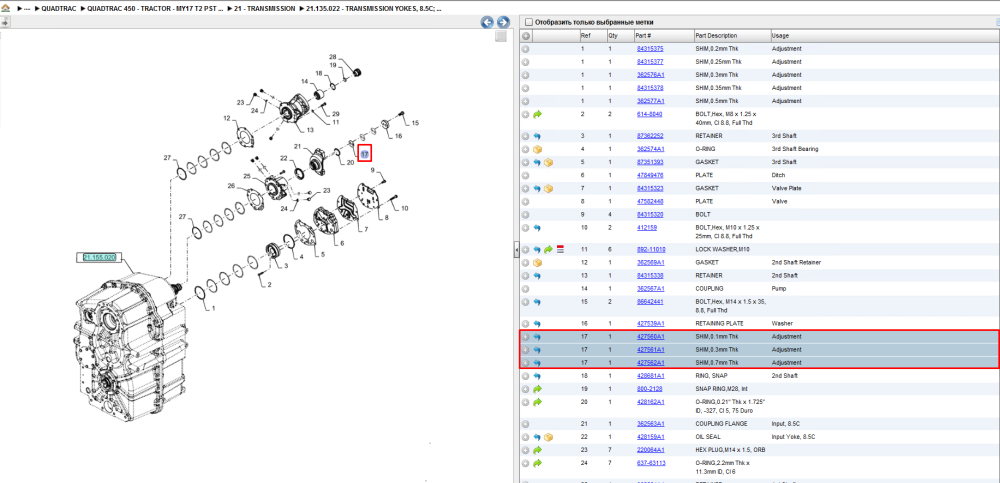Sort by the Part Description column header
The height and width of the screenshot is (483, 1000).
click(732, 36)
